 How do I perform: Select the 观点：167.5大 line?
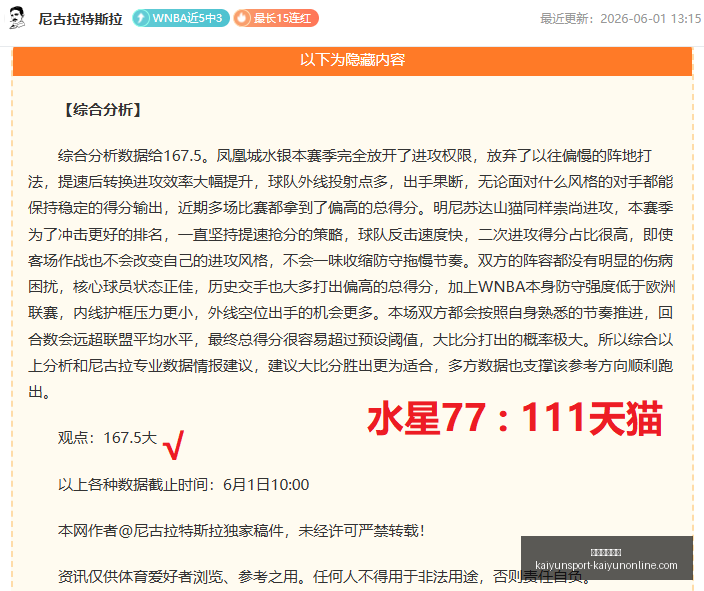coord(107,437)
